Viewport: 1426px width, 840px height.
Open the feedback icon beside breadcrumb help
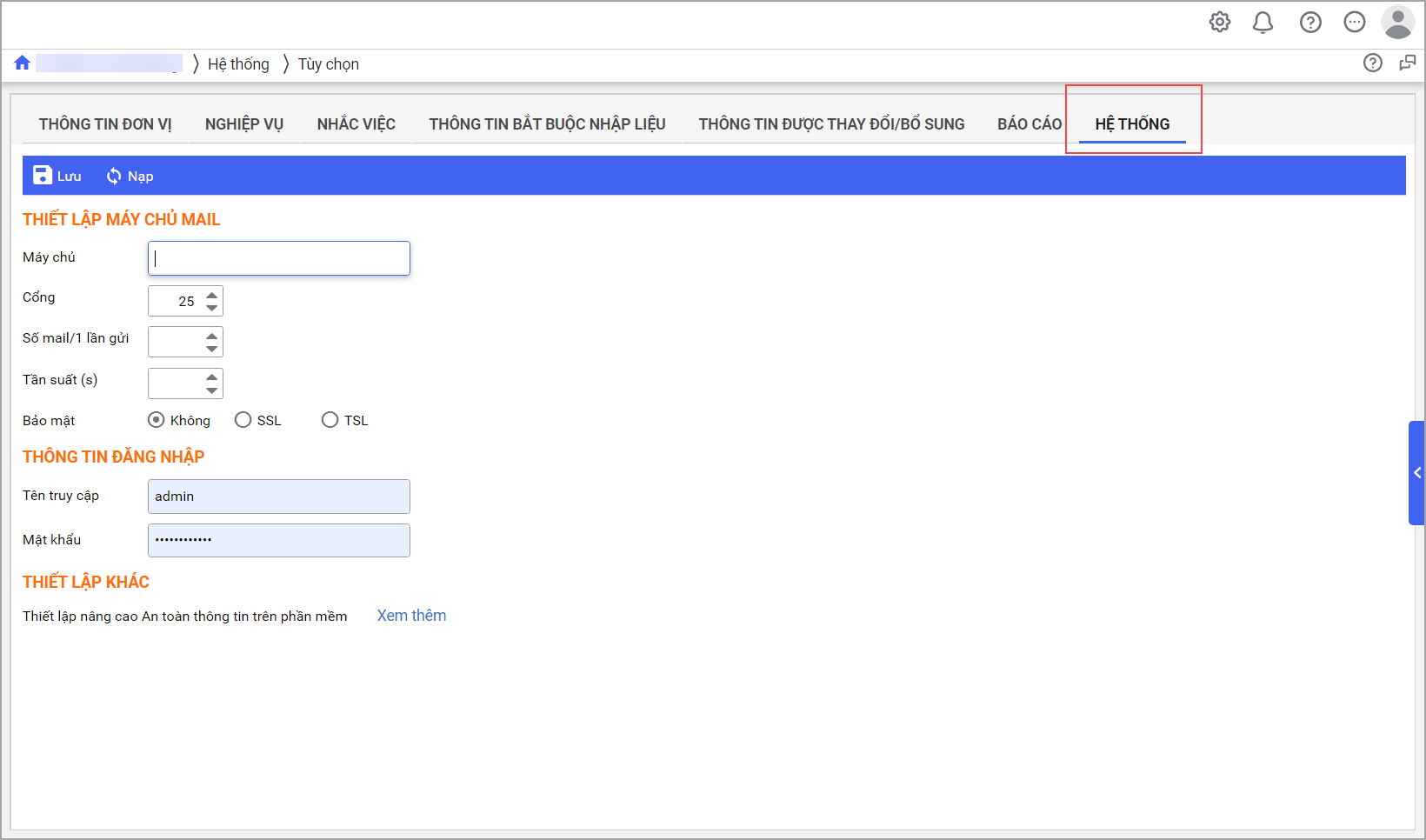pyautogui.click(x=1407, y=63)
